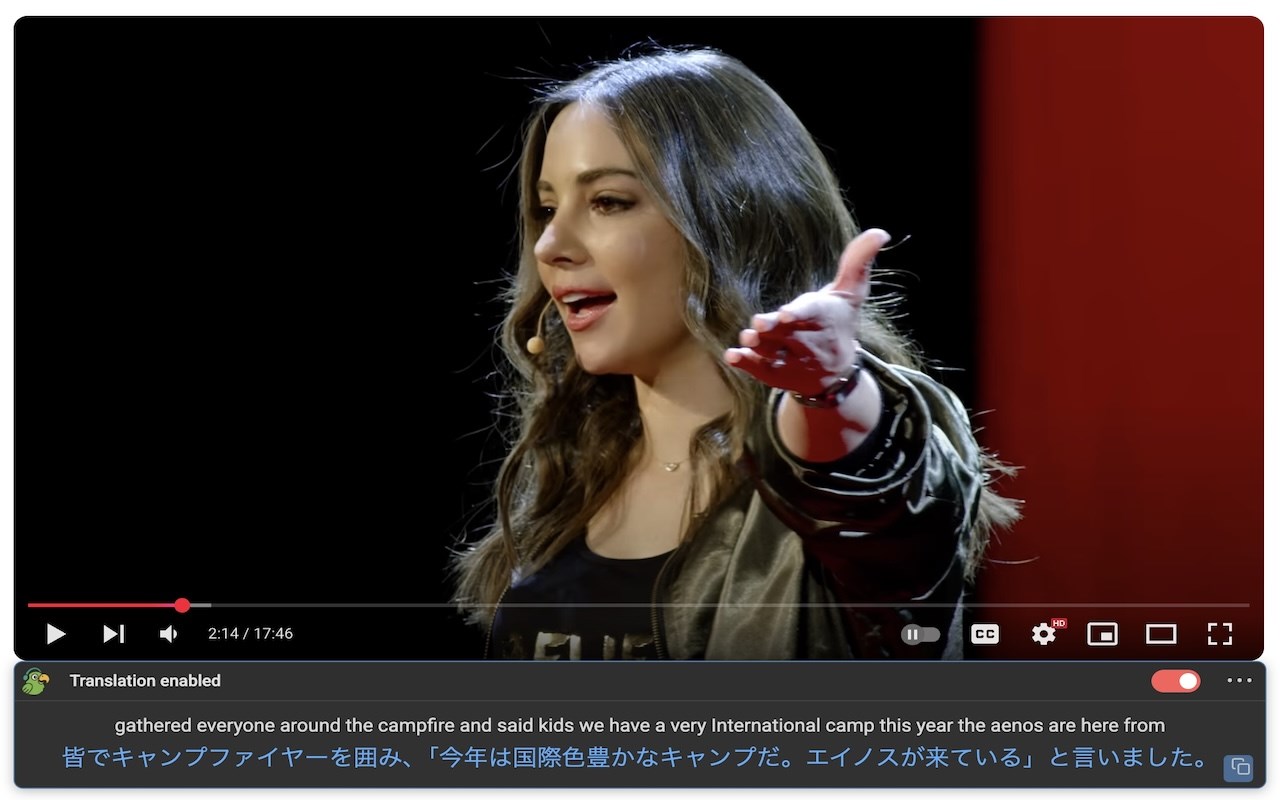Click the parrot extension logo
1280x800 pixels.
35,681
